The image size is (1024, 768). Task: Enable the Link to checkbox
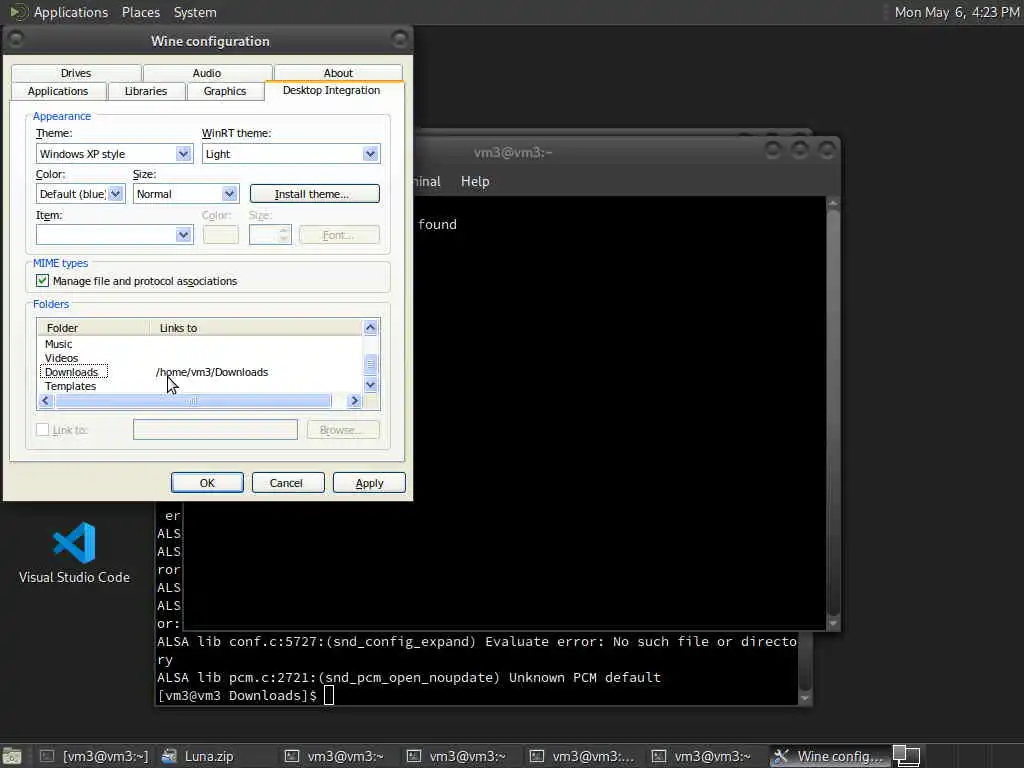(x=42, y=430)
